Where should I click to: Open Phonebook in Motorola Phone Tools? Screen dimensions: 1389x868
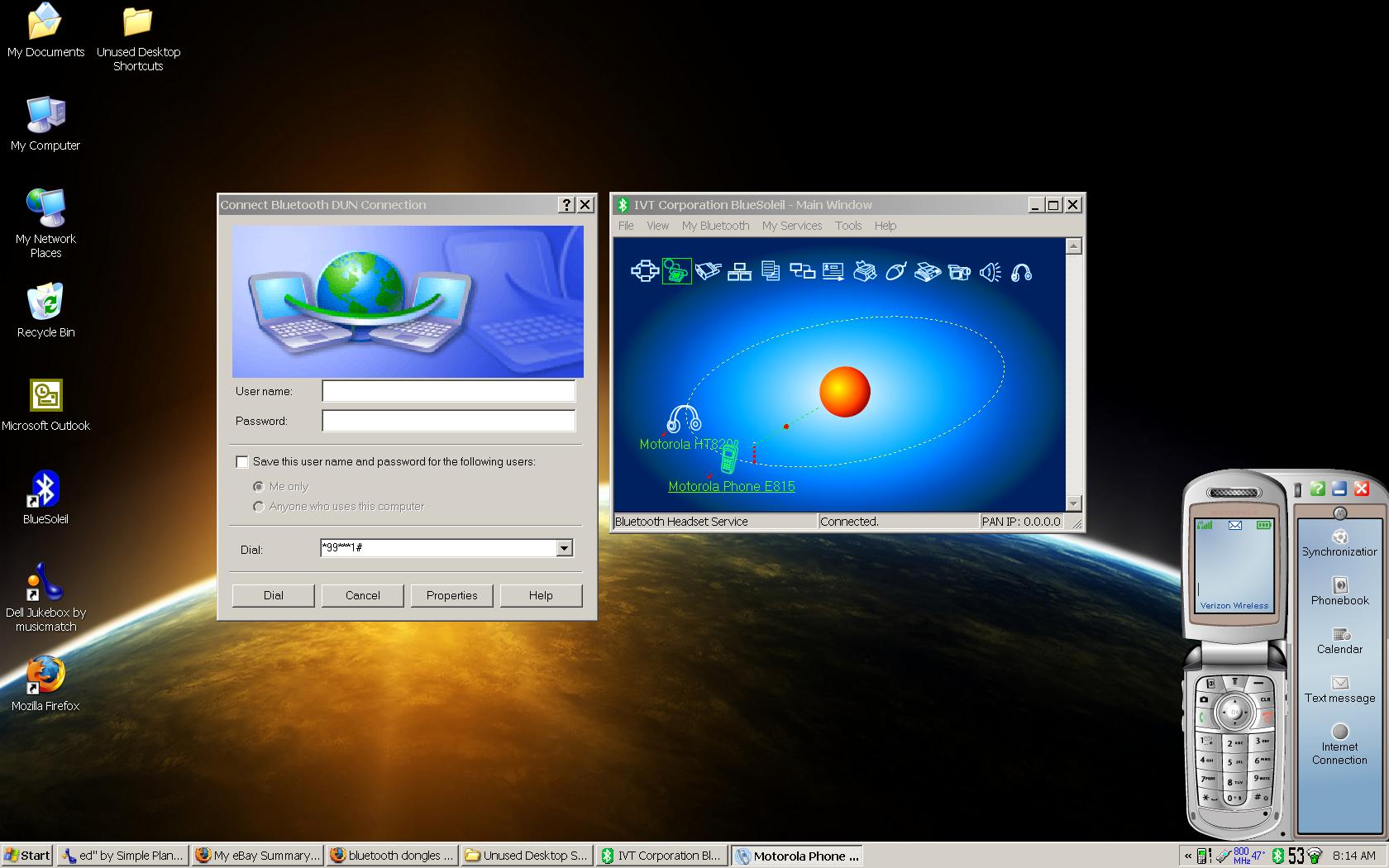(x=1339, y=592)
